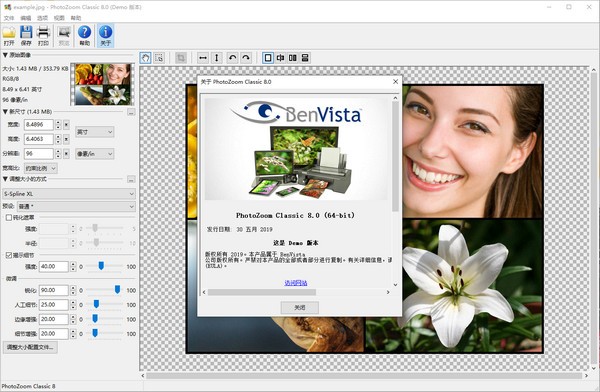Screen dimensions: 600x392
Task: Switch to stacked top-bottom preview
Action: pos(305,58)
